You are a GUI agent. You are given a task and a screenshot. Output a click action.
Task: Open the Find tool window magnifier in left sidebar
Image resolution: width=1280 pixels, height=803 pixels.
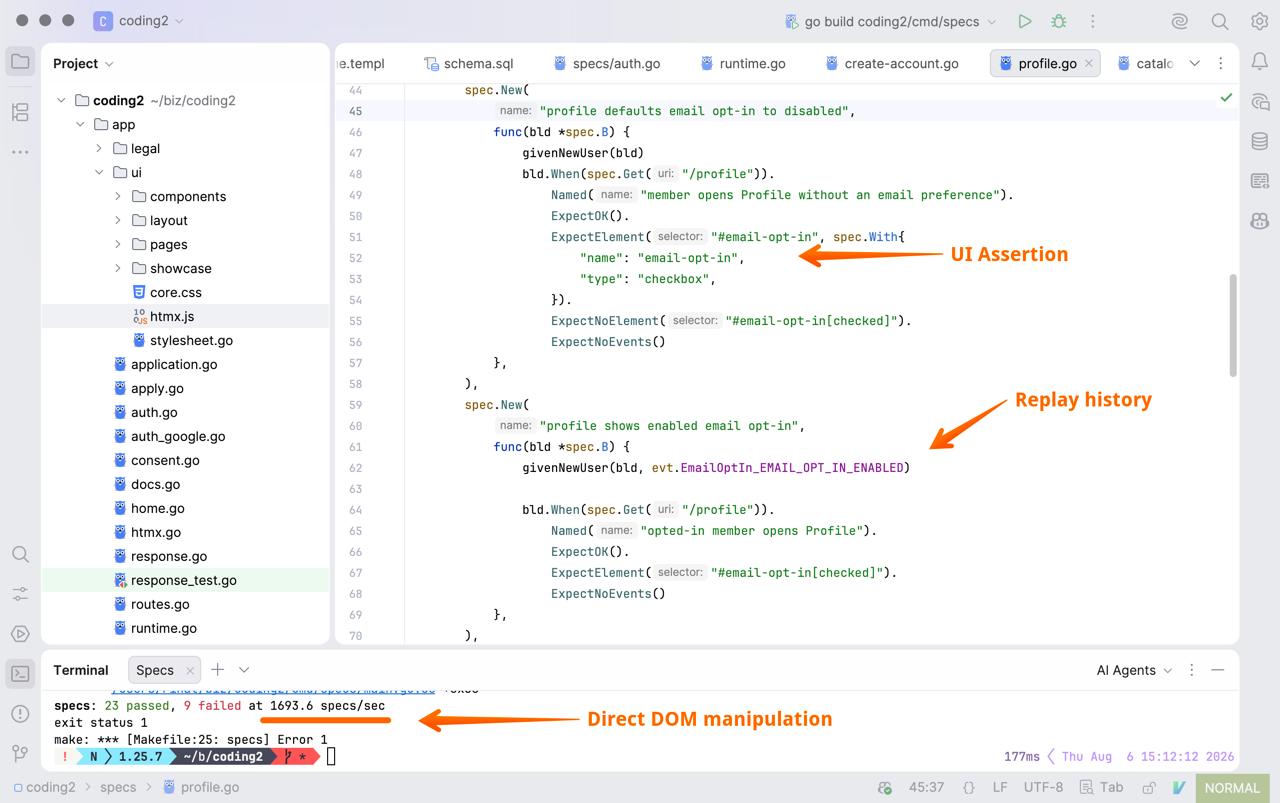coord(20,554)
